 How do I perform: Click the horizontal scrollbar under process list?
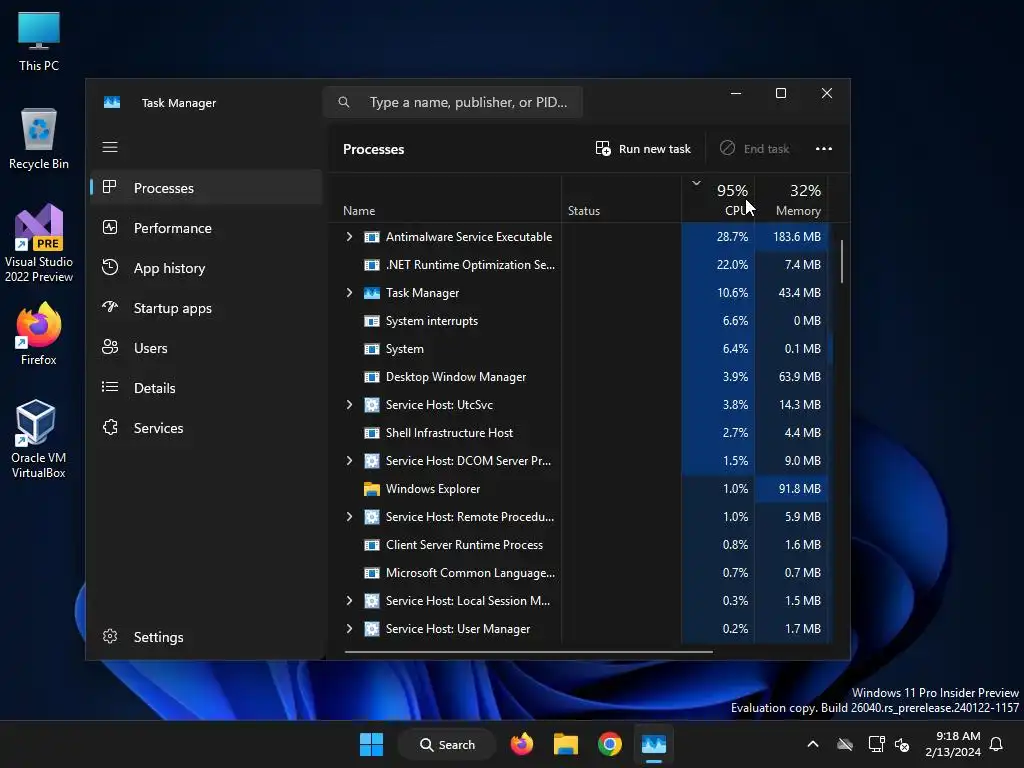pos(528,651)
